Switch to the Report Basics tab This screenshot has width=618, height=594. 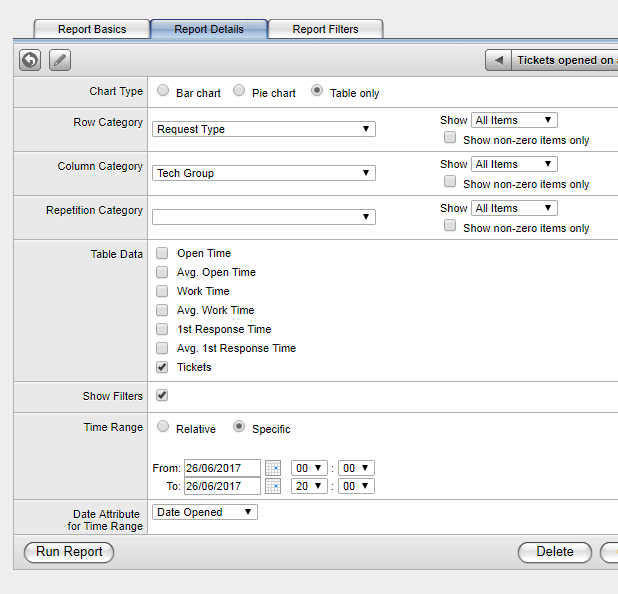(x=92, y=29)
